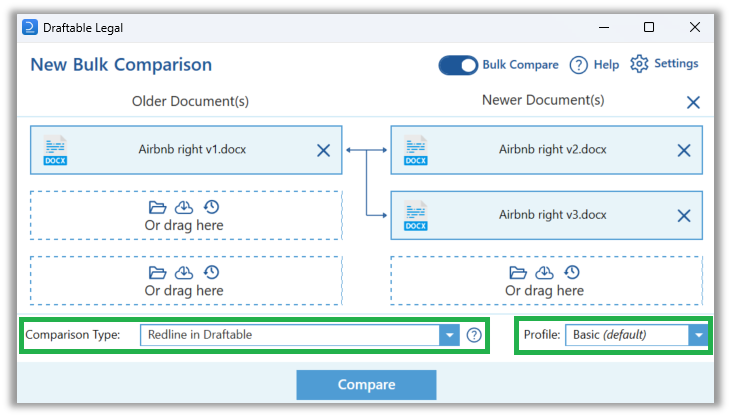Cloud download icon in first empty older slot

(x=184, y=207)
